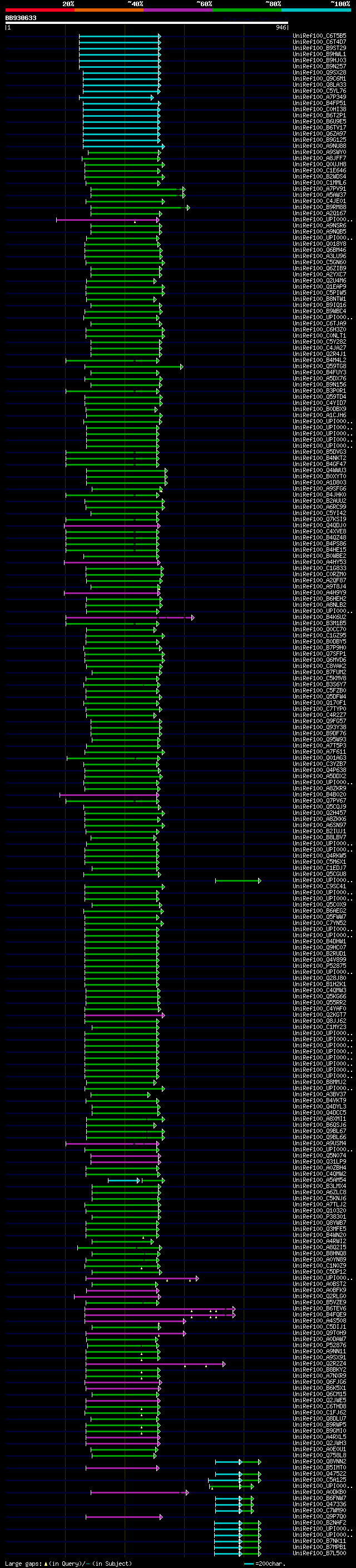Screen dimensions: 356x1568
Task: Click the long purple bar for UniRef100_B4FQE9
Action: [x=160, y=1315]
